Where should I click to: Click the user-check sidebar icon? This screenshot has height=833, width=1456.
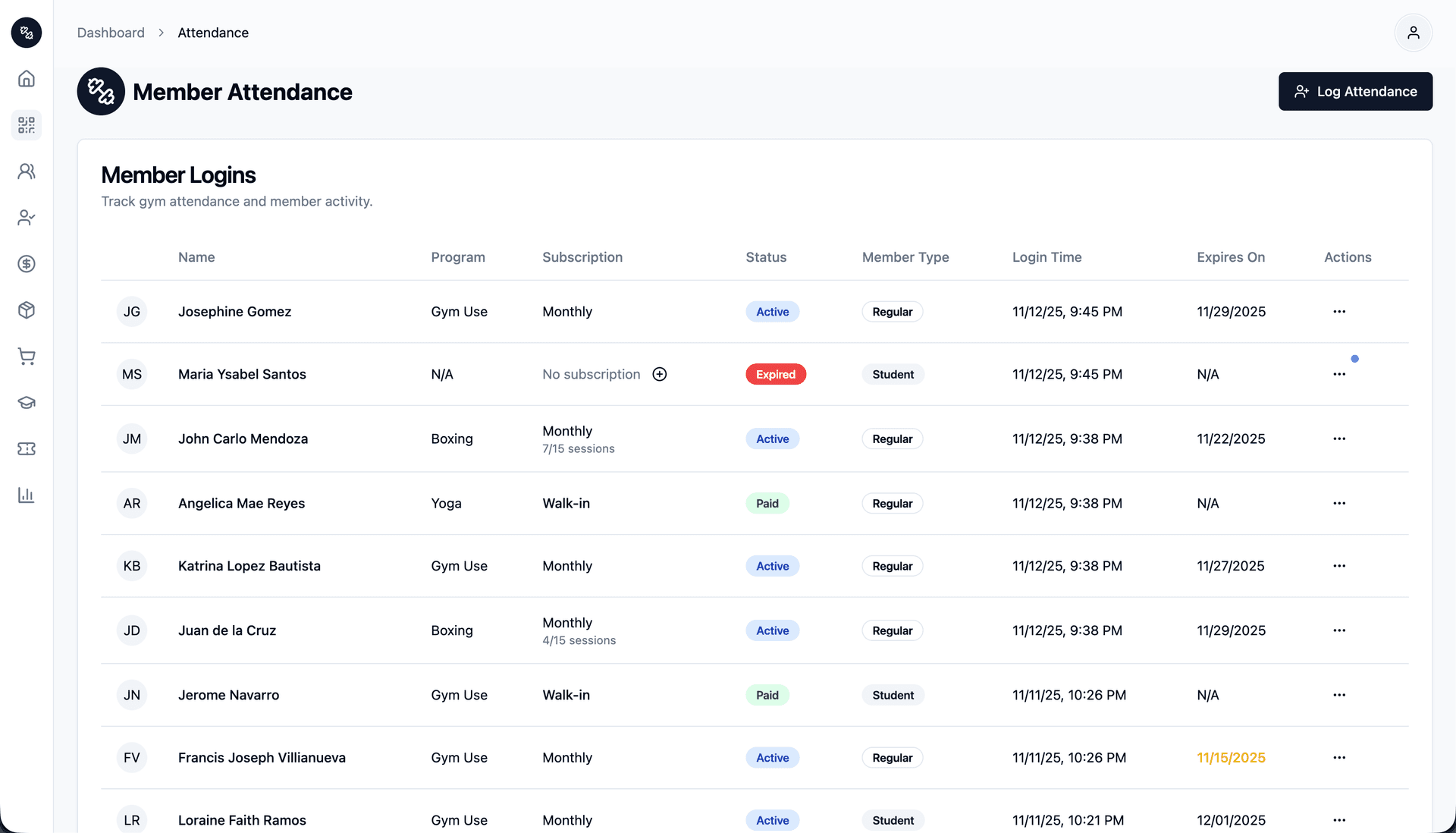27,218
